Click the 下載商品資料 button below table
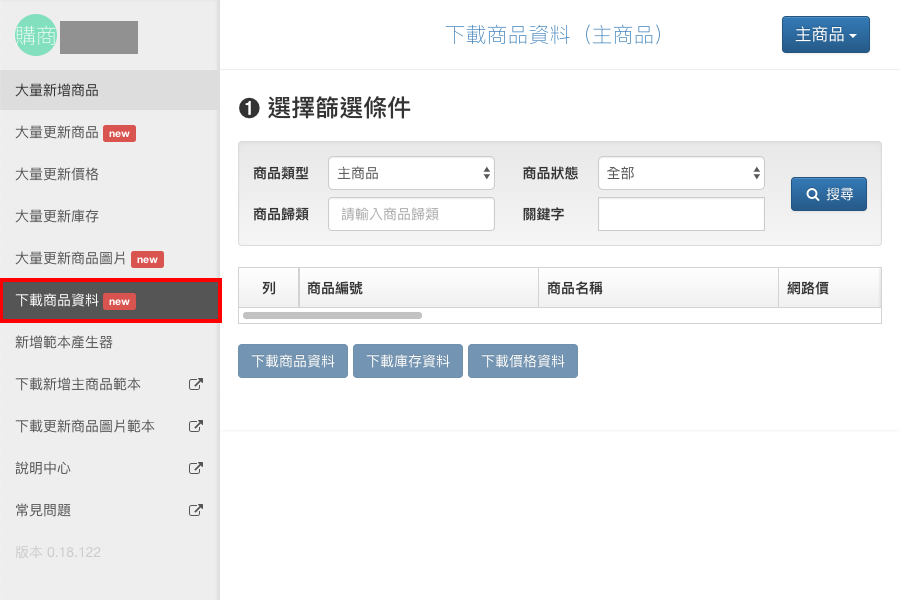This screenshot has height=600, width=900. coord(293,362)
